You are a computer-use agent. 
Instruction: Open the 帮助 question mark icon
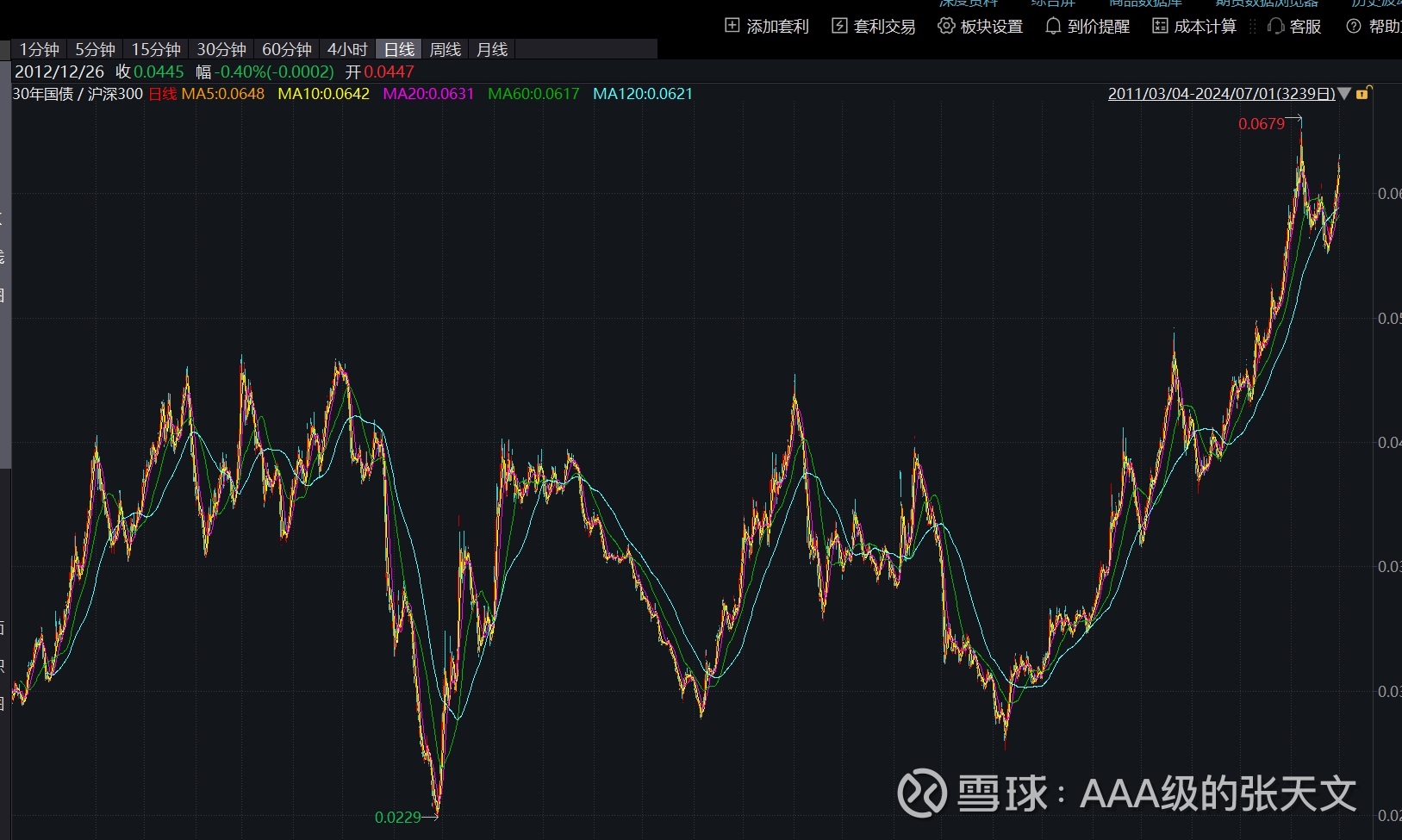(1354, 26)
